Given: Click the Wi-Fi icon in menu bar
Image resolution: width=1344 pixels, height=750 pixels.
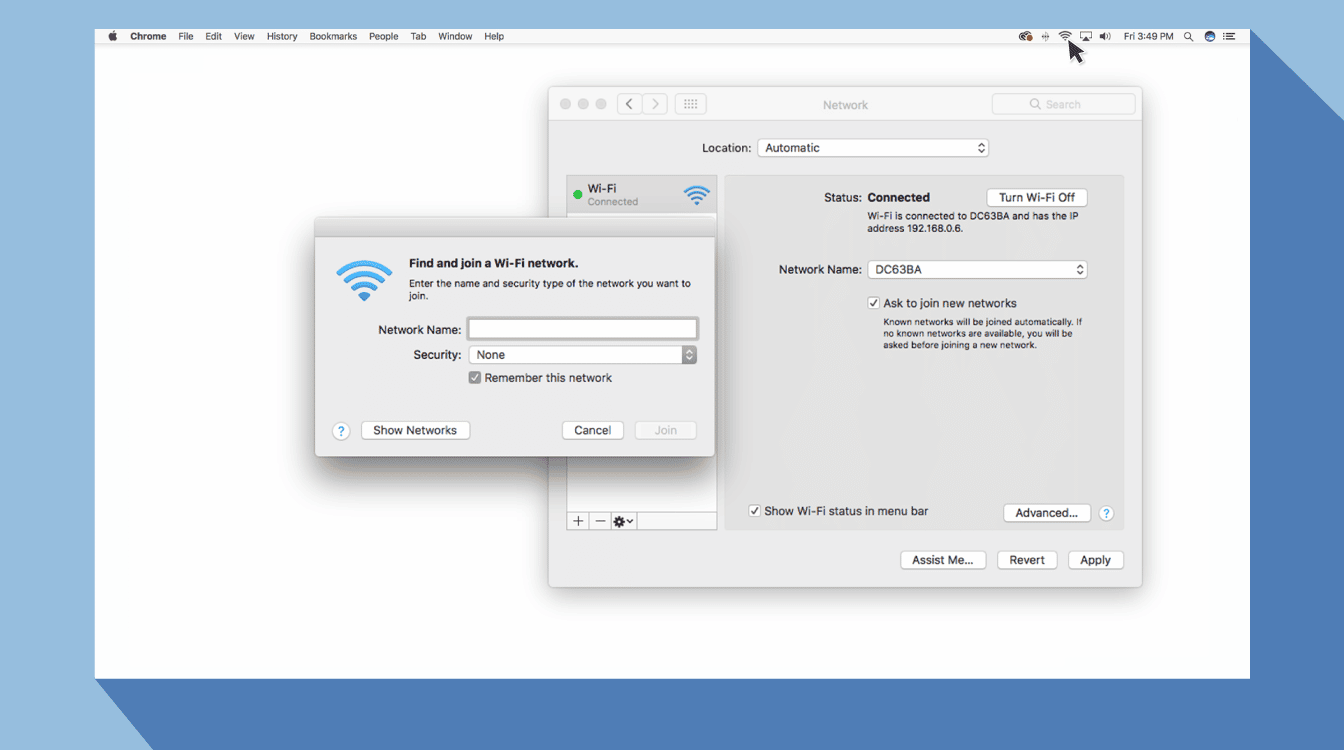Looking at the screenshot, I should (x=1065, y=36).
